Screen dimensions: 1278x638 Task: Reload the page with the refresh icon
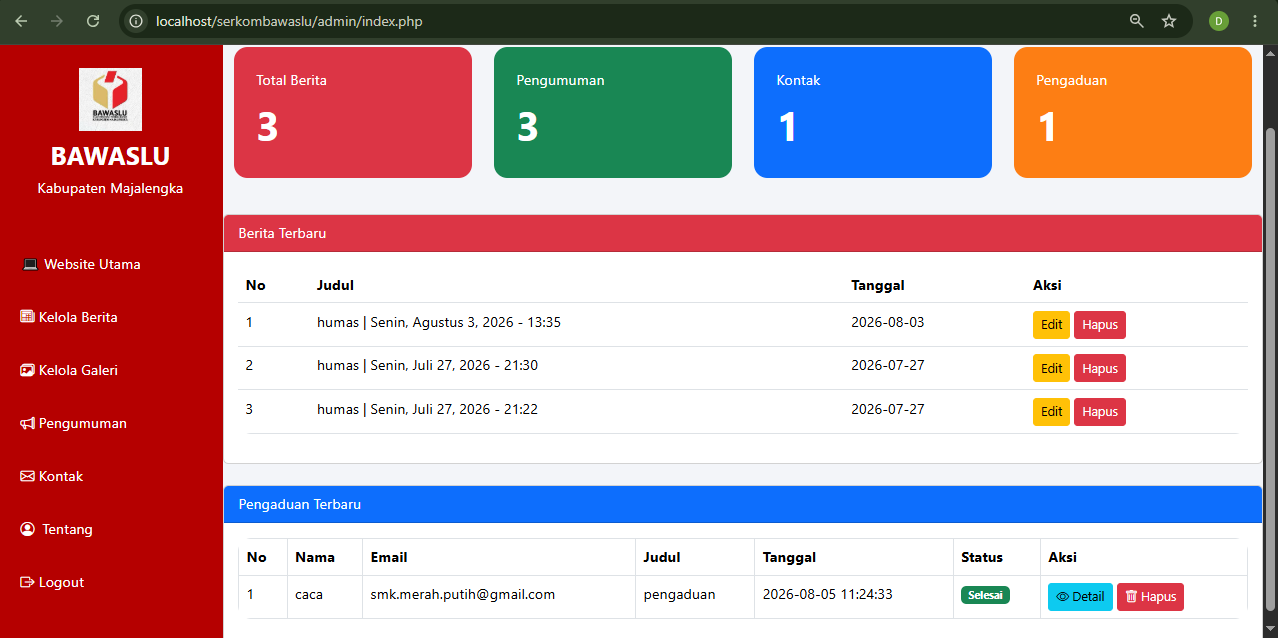(93, 21)
